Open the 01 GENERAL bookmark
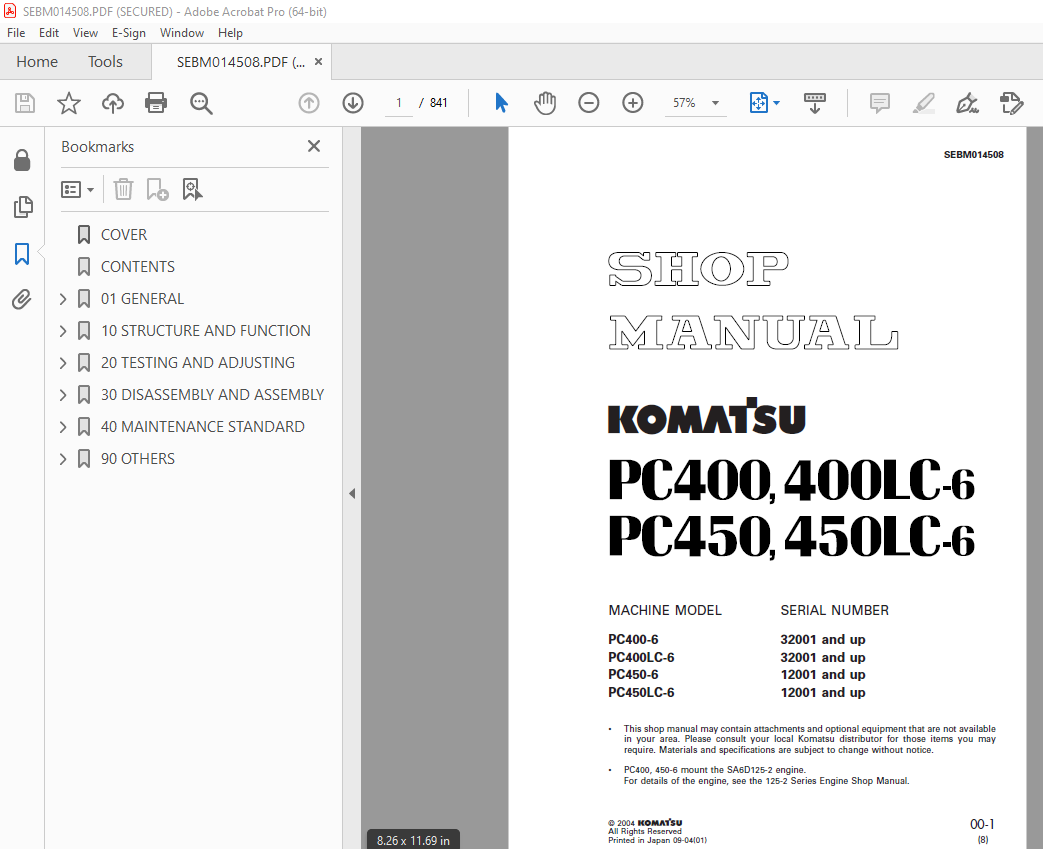The height and width of the screenshot is (849, 1043). [x=142, y=299]
